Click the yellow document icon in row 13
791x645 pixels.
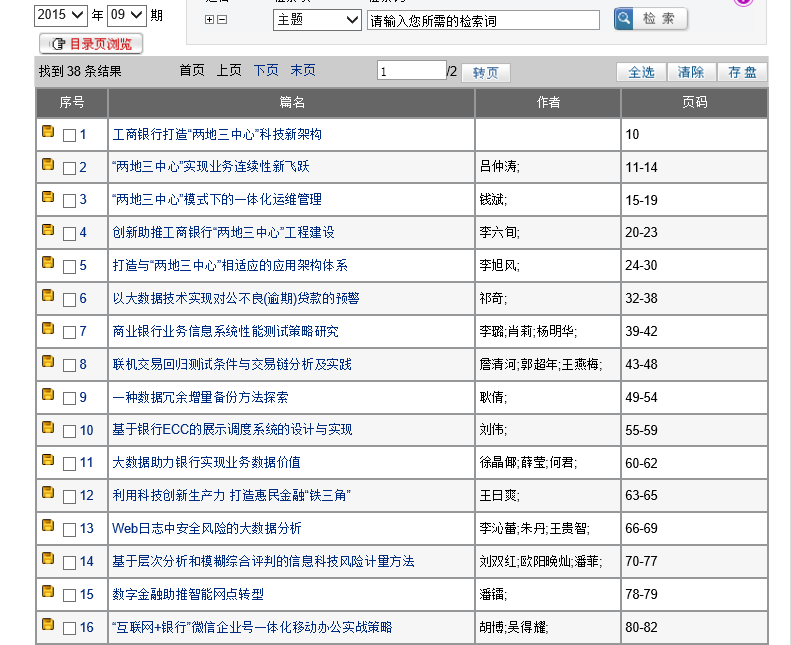click(x=48, y=525)
